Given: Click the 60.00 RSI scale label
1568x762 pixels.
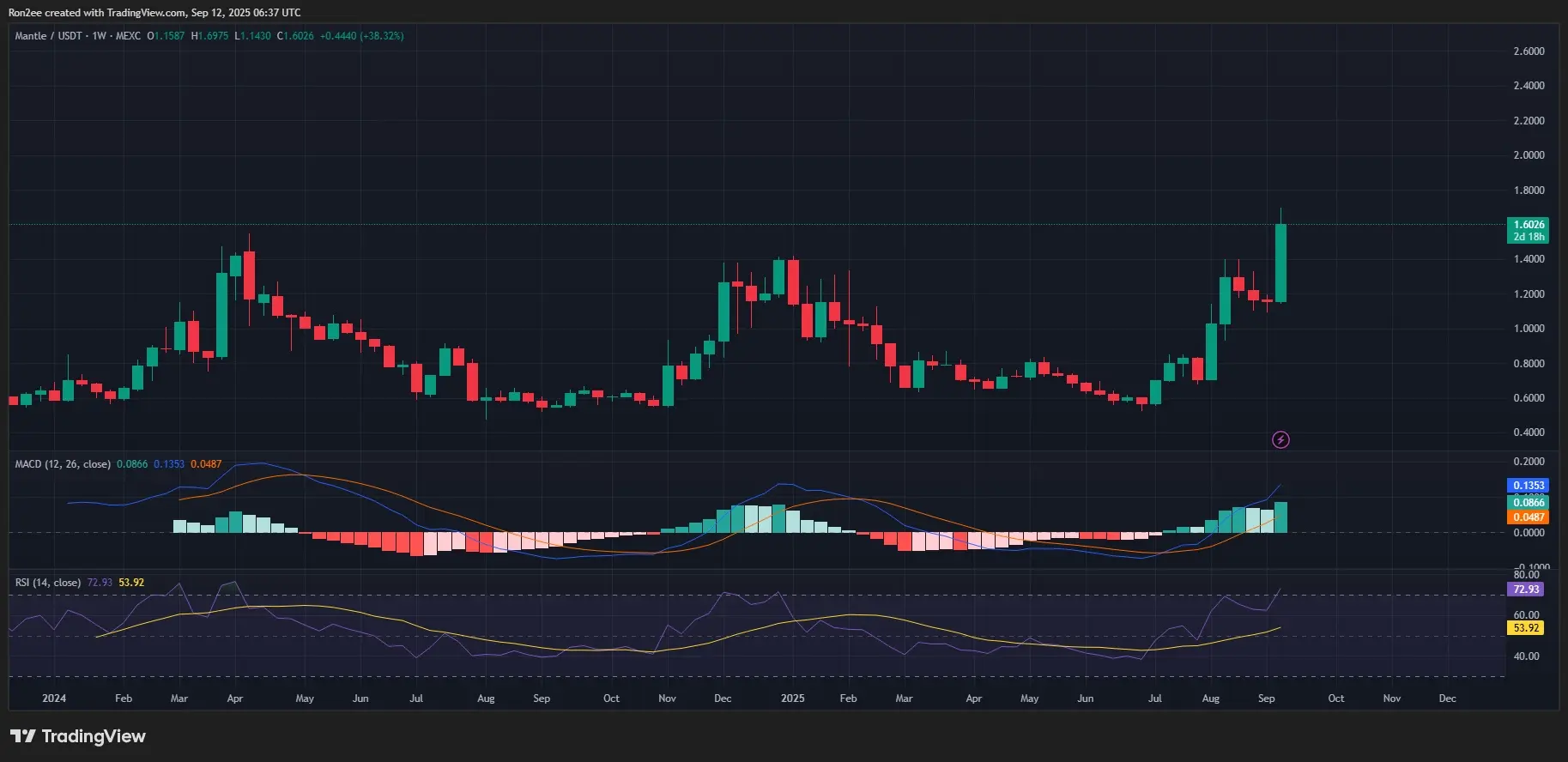Looking at the screenshot, I should (x=1527, y=615).
